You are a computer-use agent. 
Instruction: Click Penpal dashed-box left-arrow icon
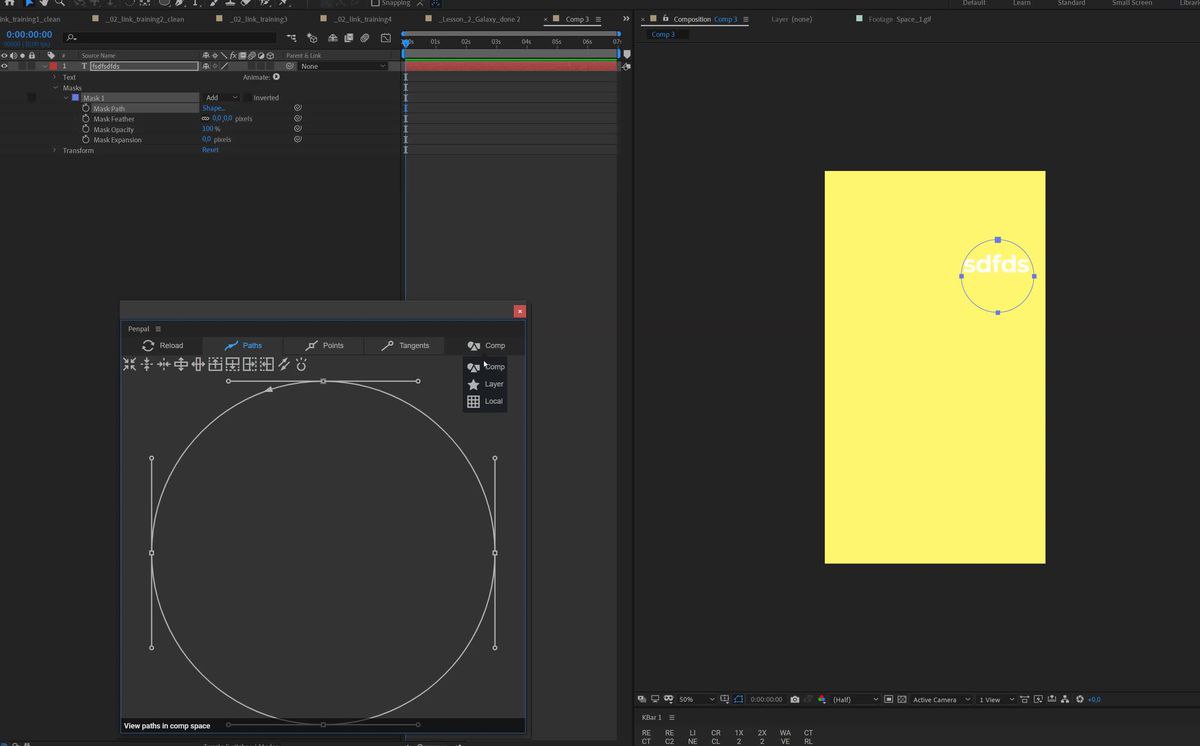(x=267, y=364)
